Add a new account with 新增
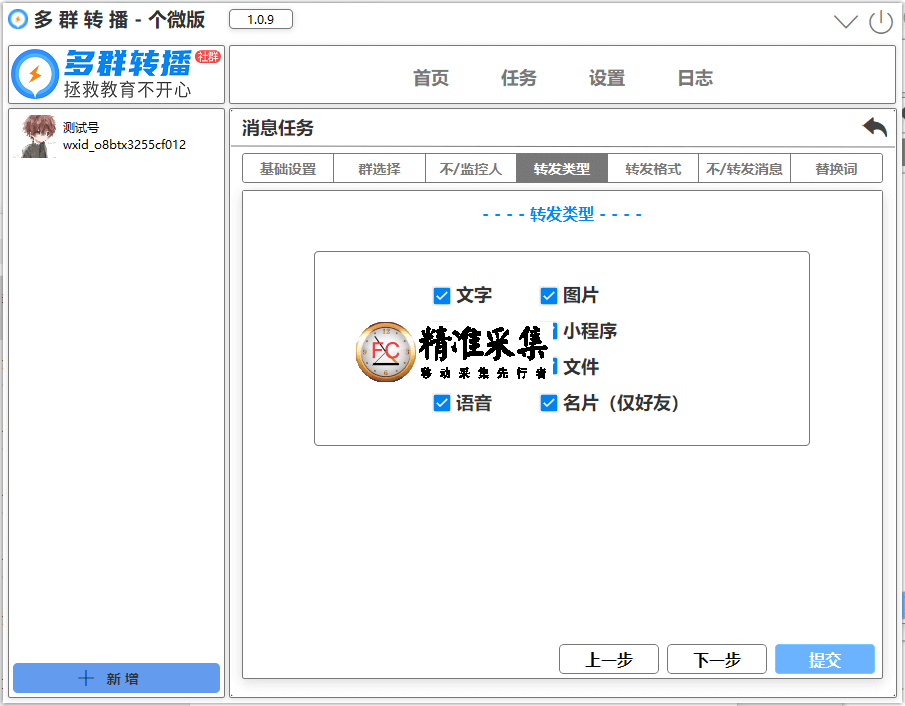The width and height of the screenshot is (905, 706). click(x=117, y=678)
